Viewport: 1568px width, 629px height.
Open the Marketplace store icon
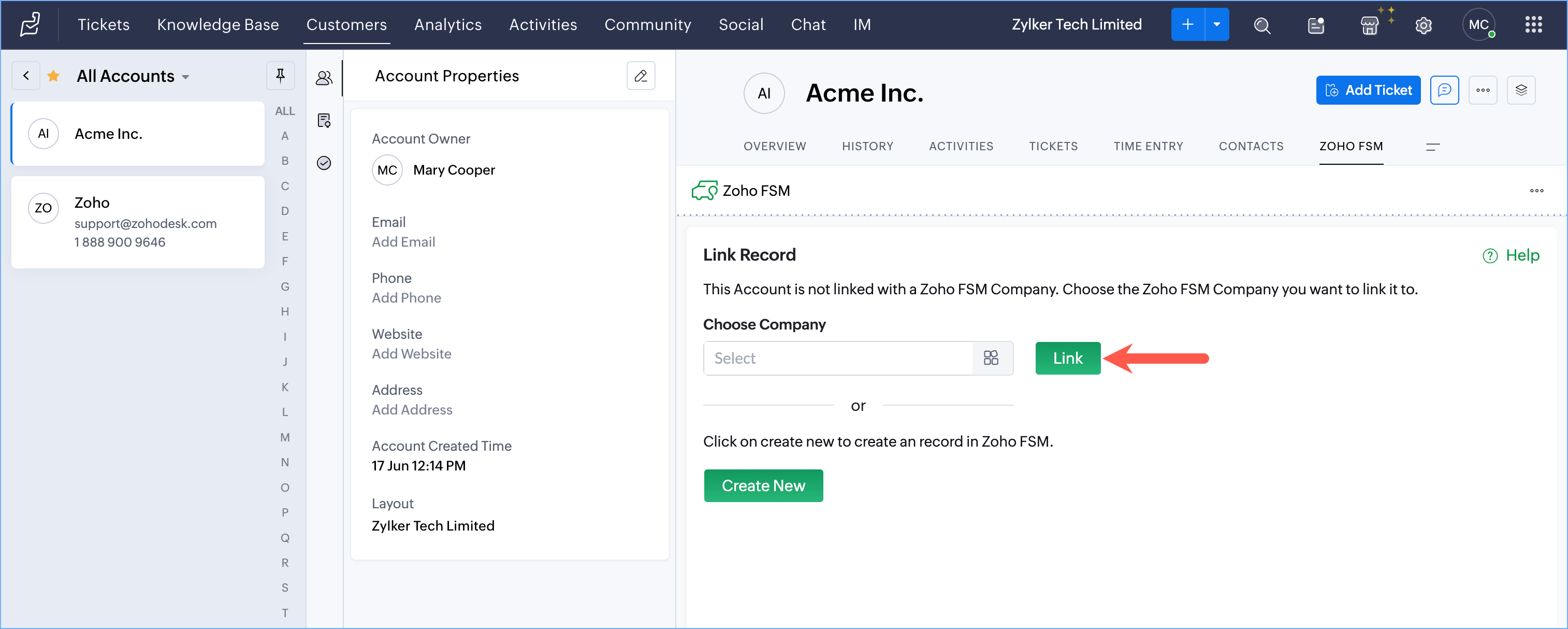pos(1370,25)
